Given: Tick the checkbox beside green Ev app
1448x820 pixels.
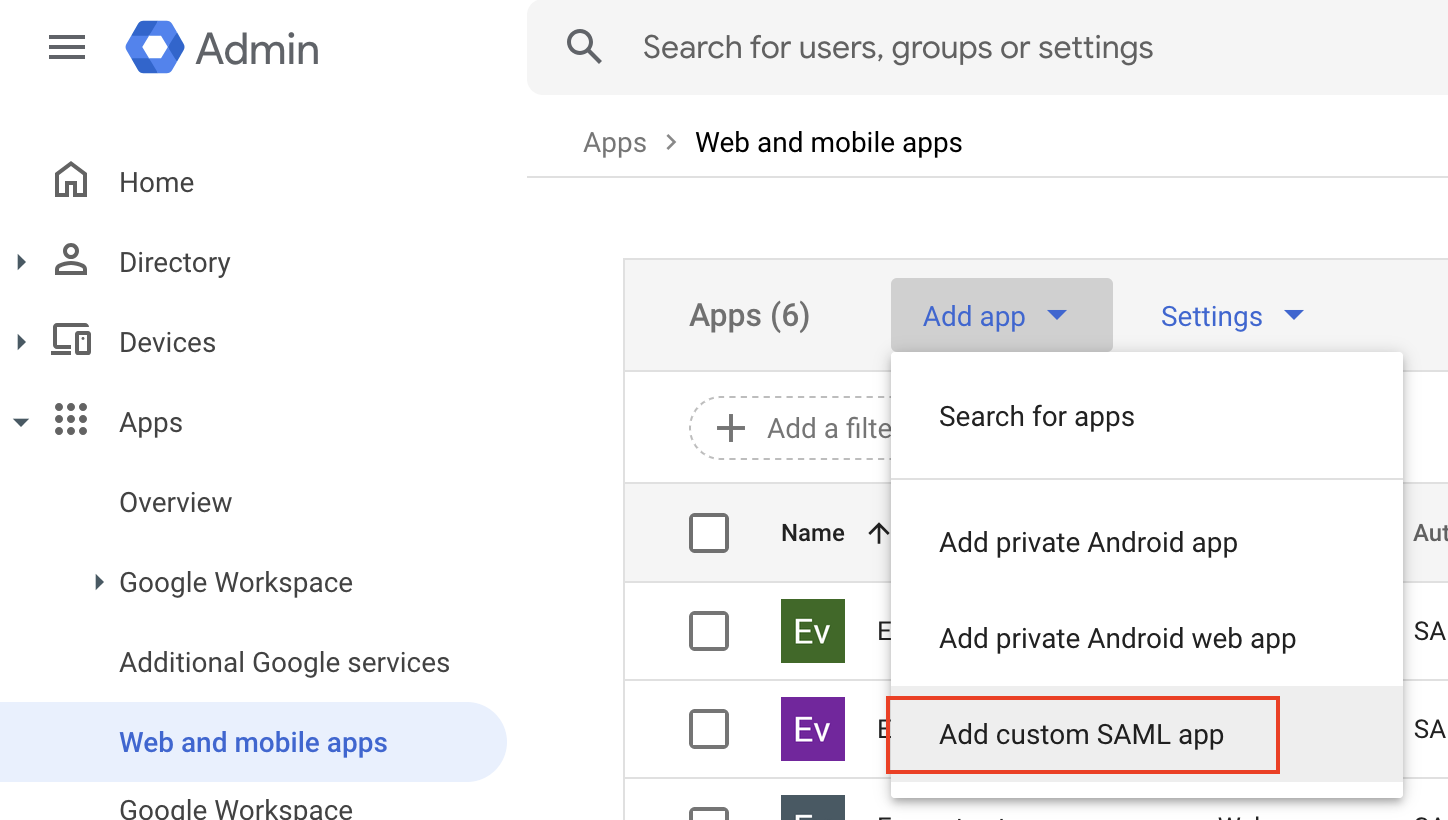Looking at the screenshot, I should coord(709,631).
